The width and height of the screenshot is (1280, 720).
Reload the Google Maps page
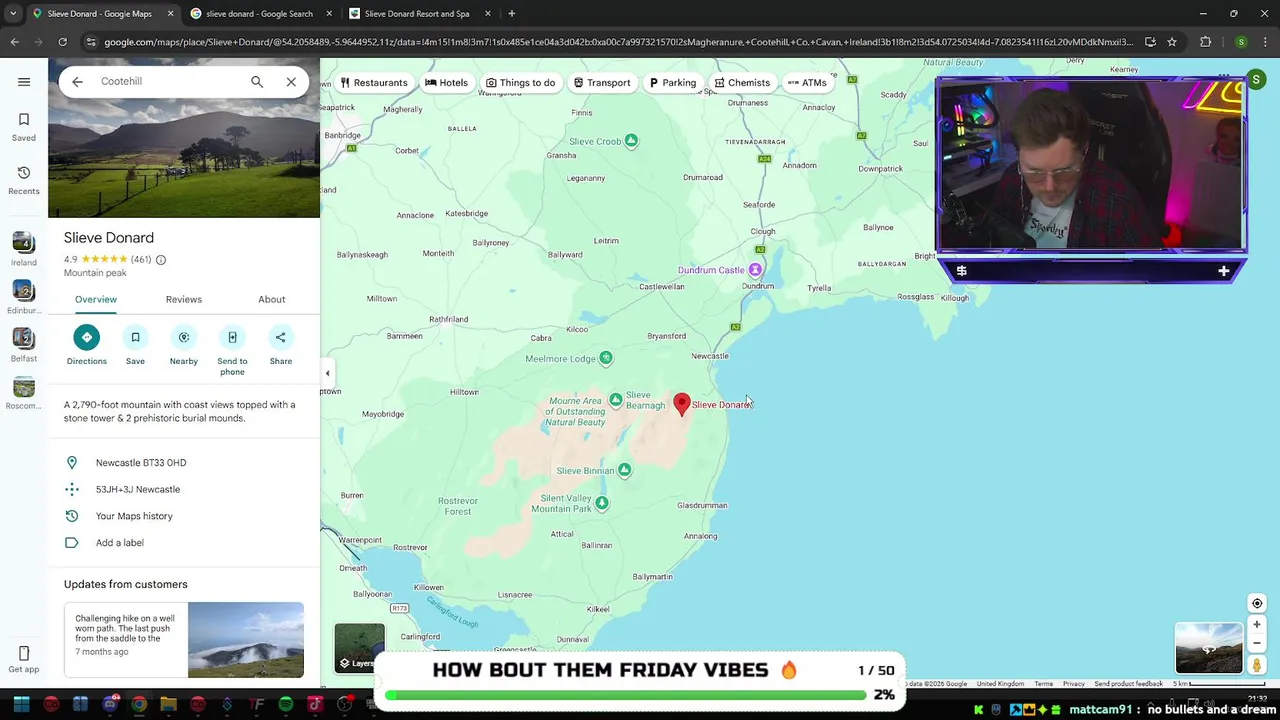62,42
